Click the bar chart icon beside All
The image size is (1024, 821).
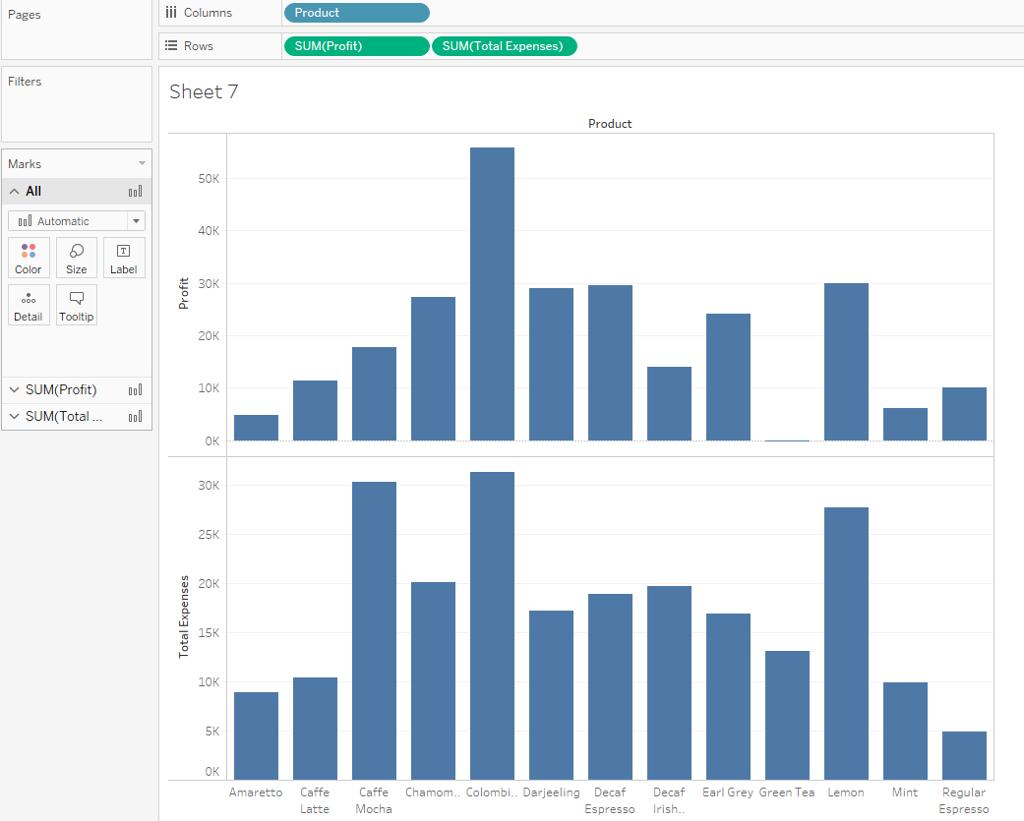click(135, 191)
